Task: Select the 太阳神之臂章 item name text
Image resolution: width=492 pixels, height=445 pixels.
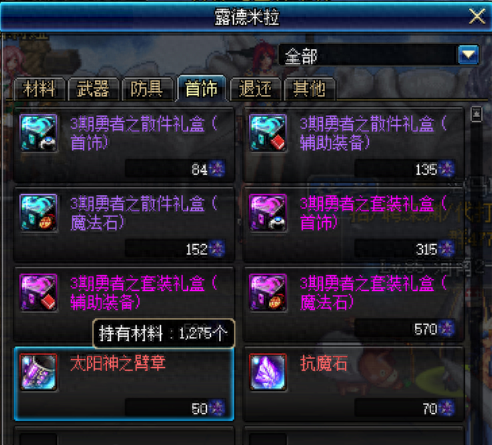Action: [x=118, y=363]
